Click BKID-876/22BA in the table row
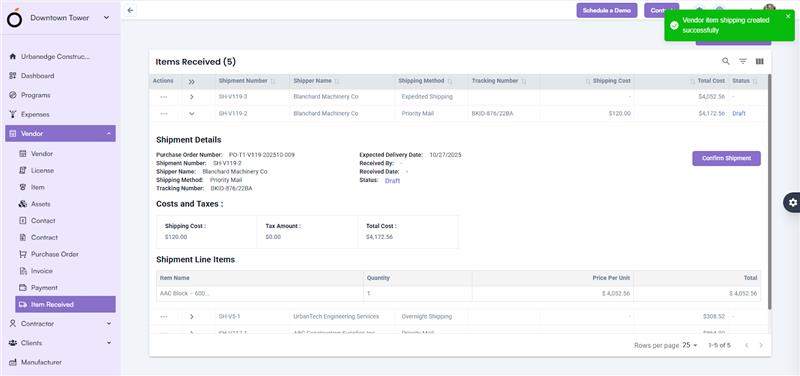Screen dimensions: 800x376 (x=492, y=114)
